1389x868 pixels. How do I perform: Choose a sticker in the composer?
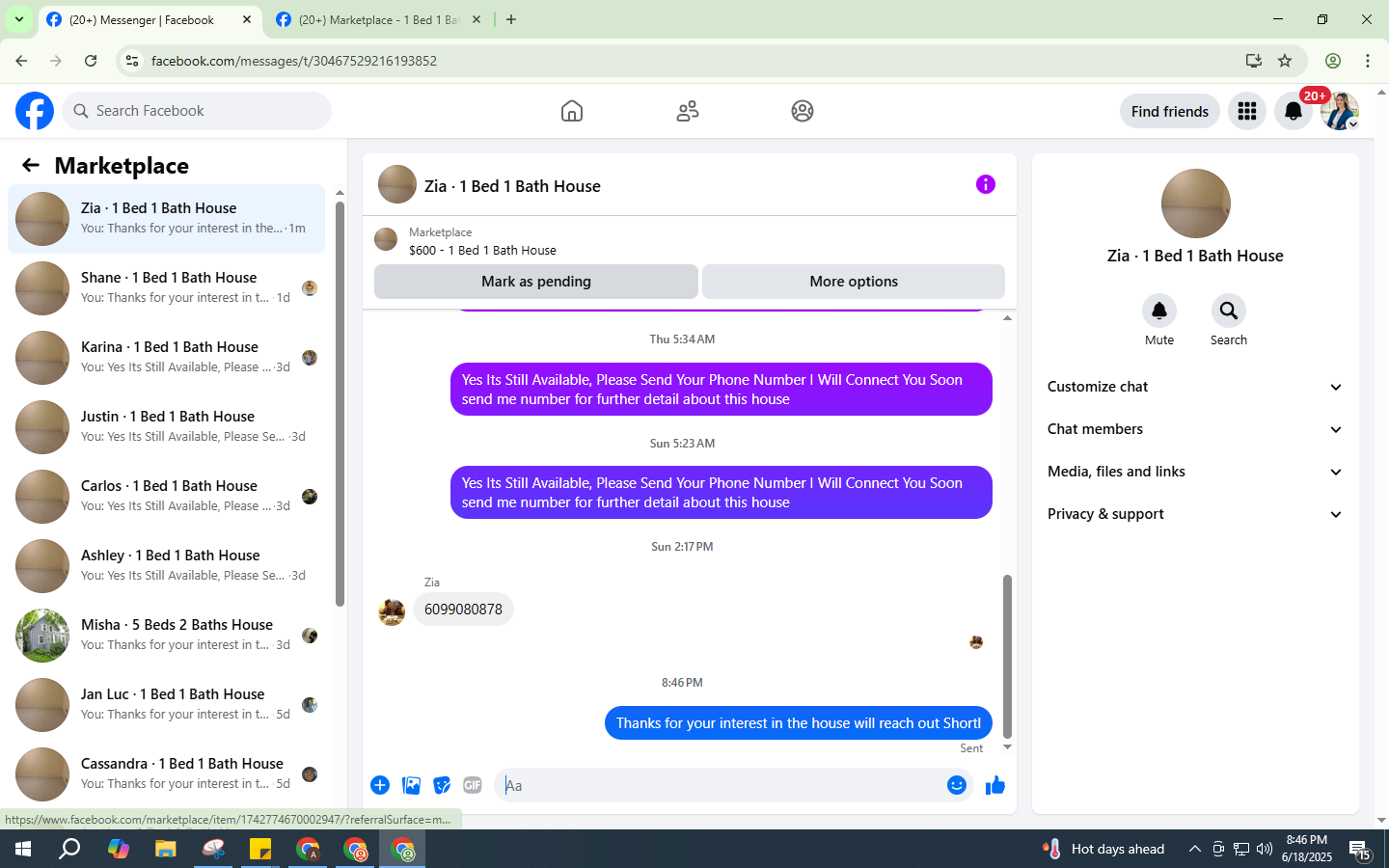[x=442, y=785]
